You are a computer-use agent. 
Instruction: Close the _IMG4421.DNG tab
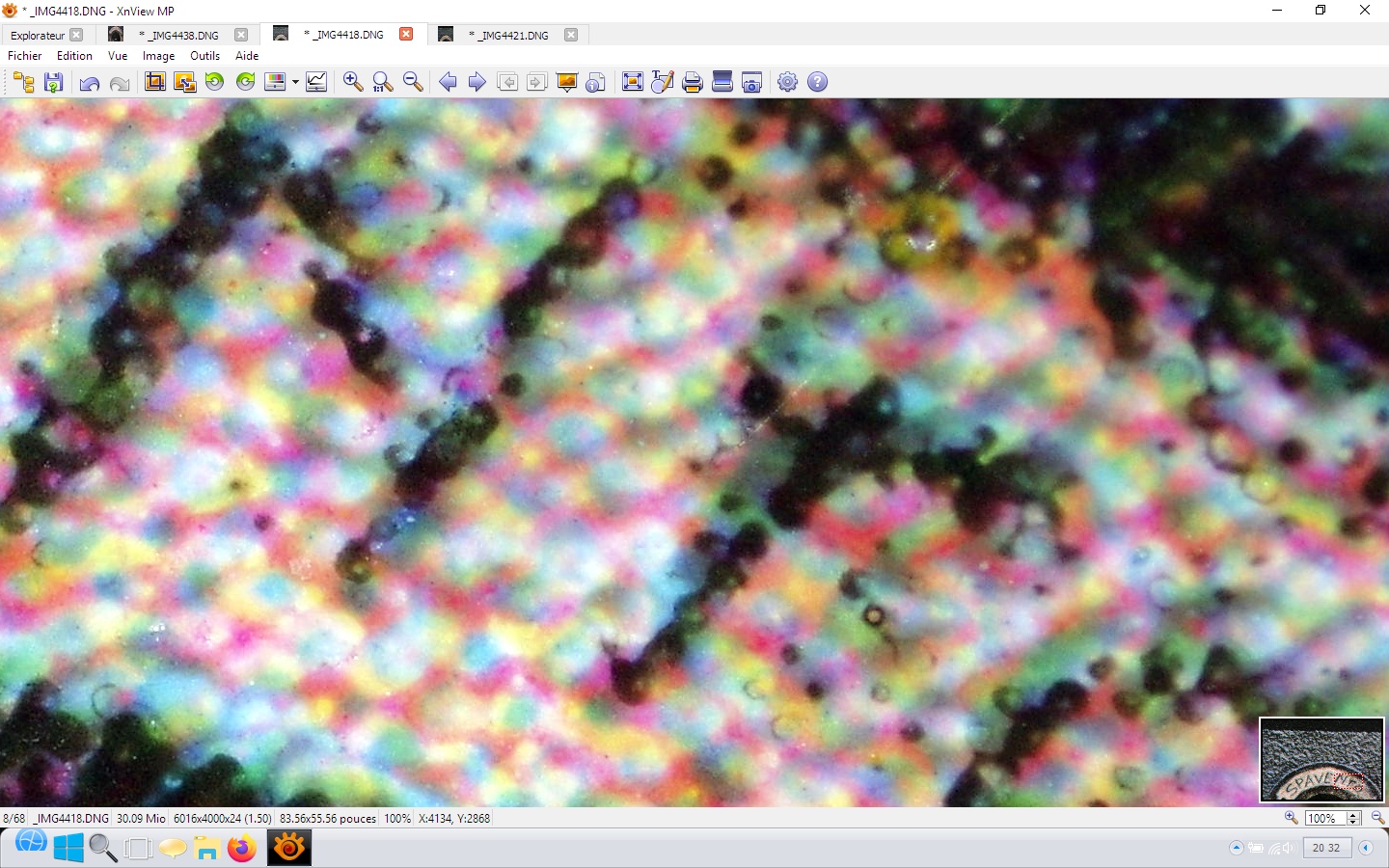pos(571,35)
